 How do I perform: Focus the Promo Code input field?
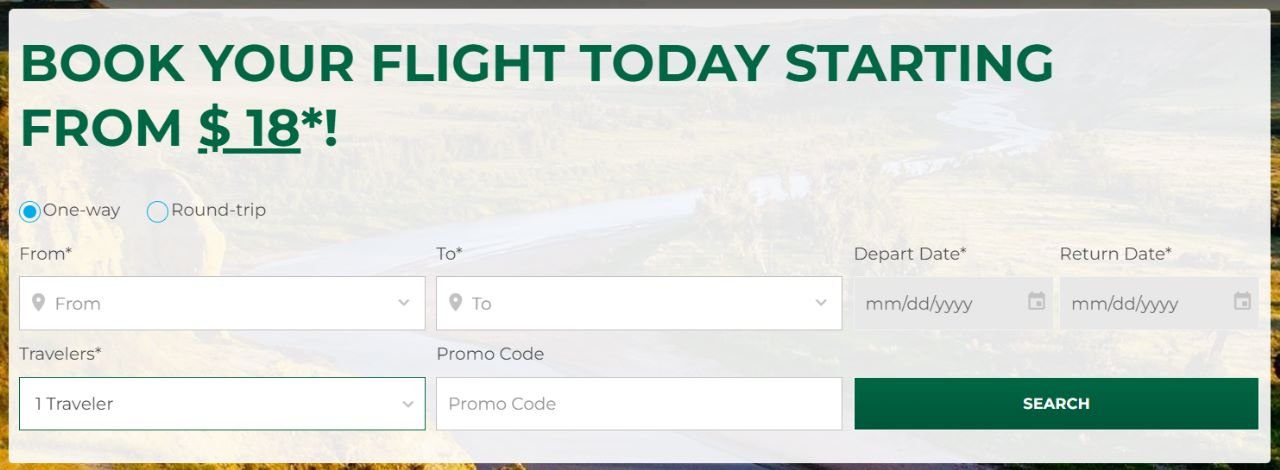click(639, 404)
